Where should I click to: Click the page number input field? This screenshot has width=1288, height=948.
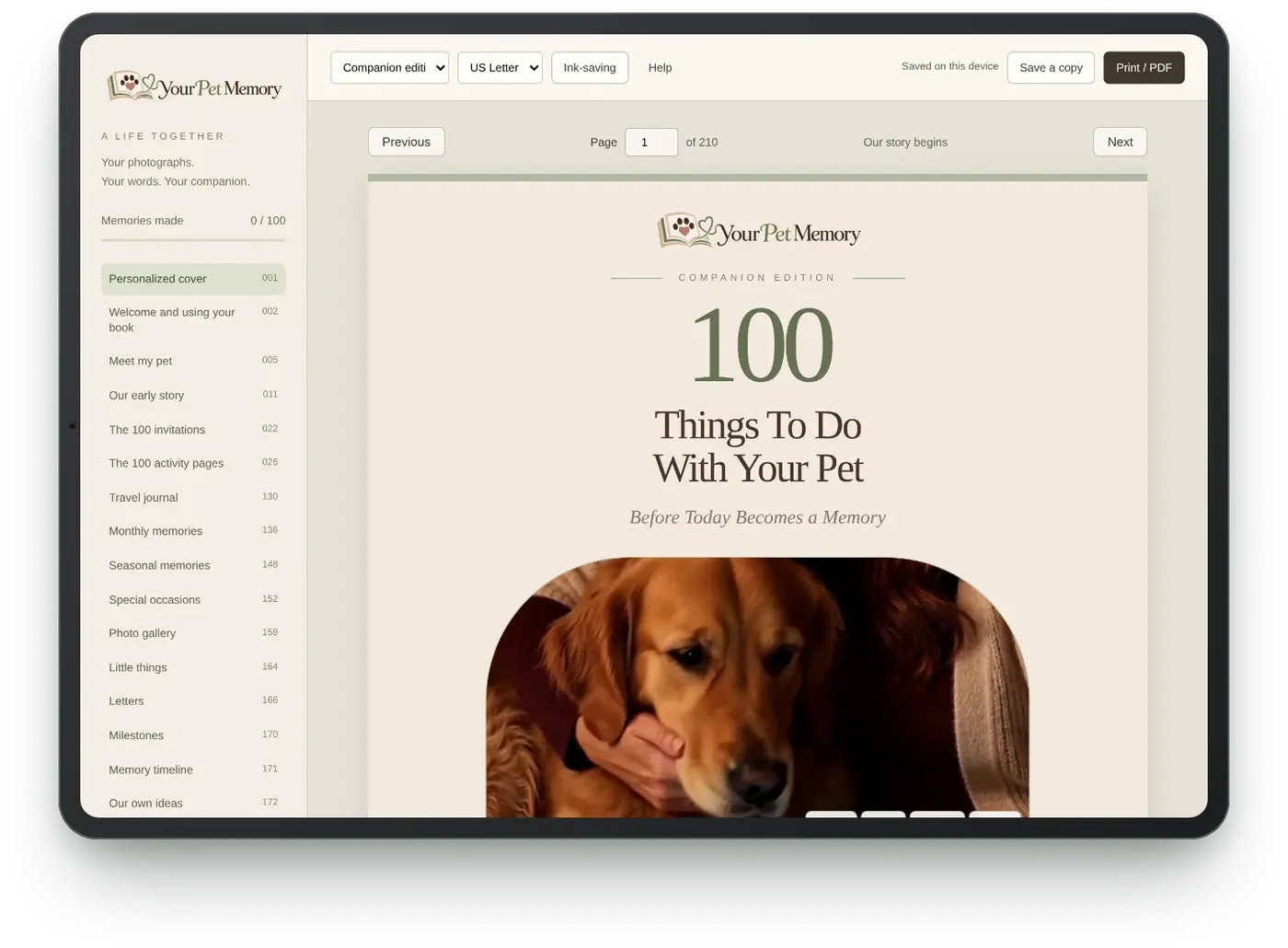coord(651,142)
